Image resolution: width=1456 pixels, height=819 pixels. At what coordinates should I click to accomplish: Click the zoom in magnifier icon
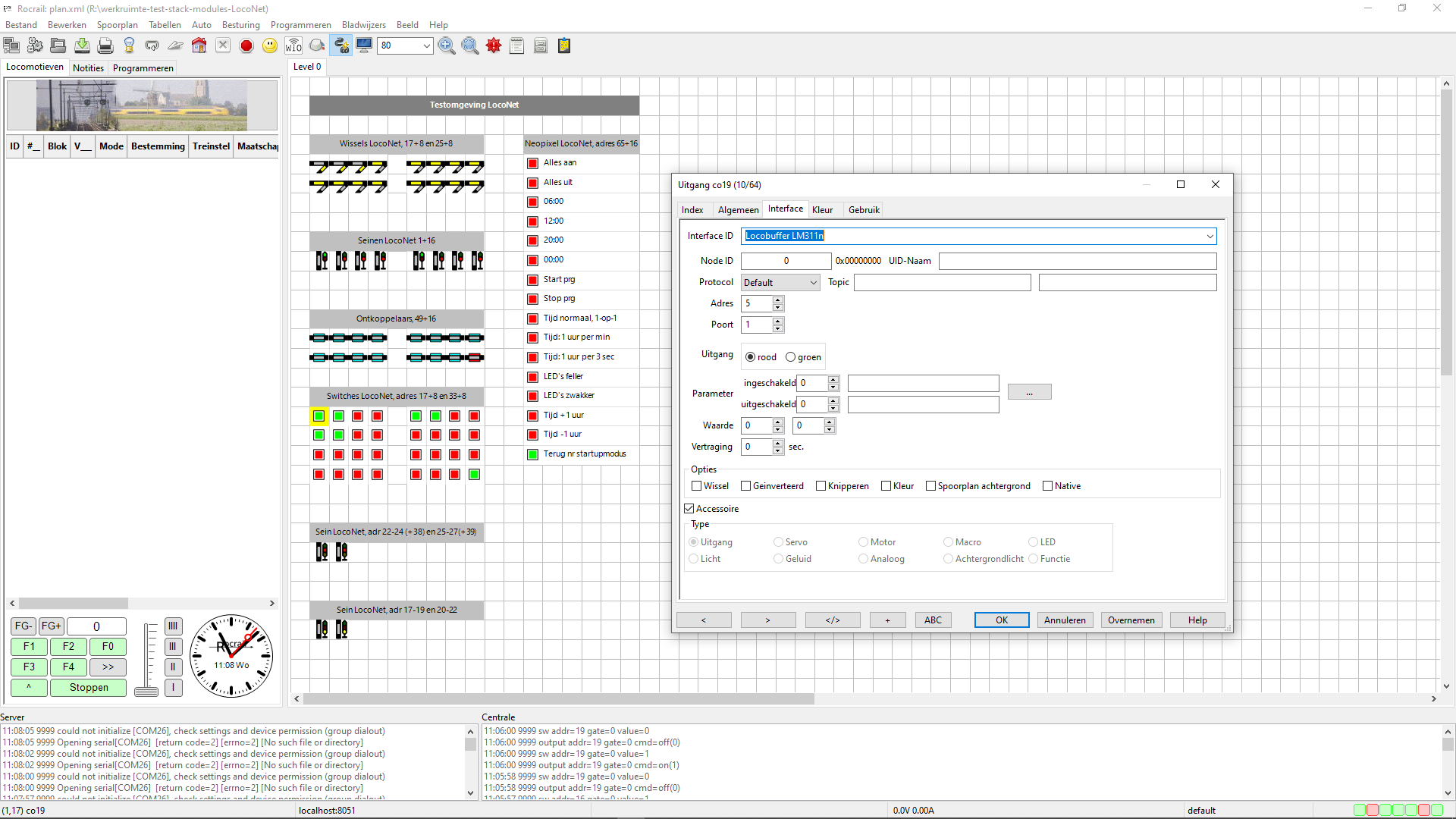(x=447, y=46)
